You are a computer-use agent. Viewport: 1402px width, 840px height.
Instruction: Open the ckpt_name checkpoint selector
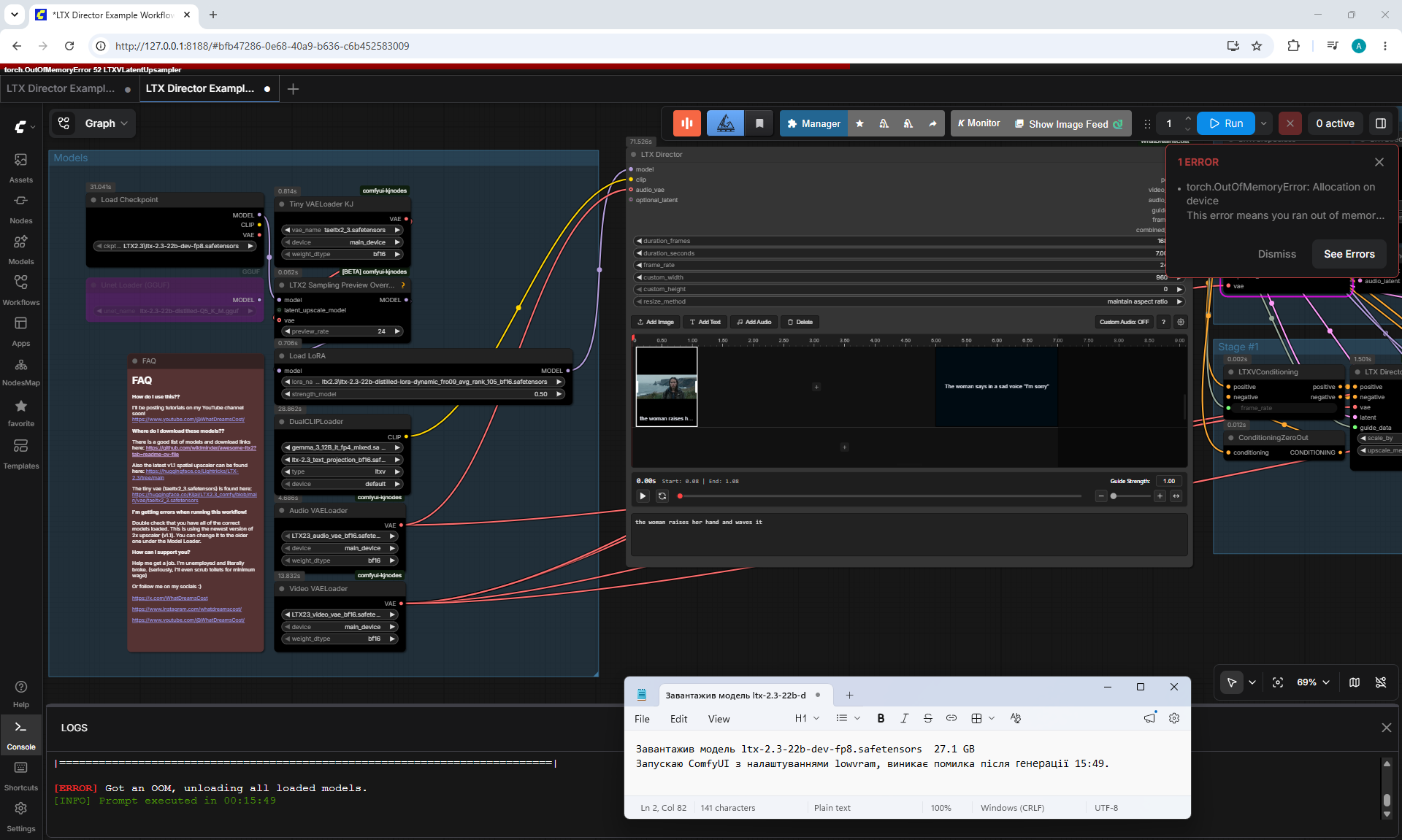pyautogui.click(x=175, y=246)
